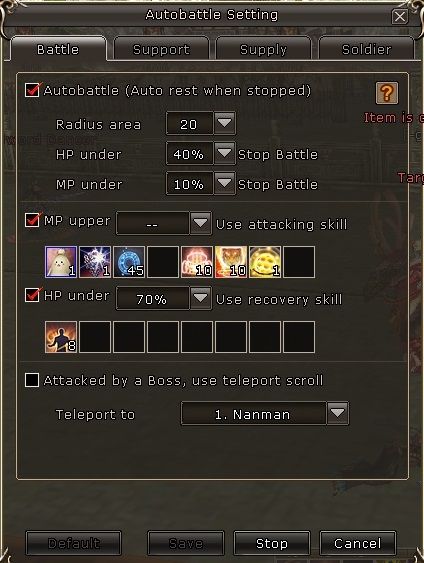424x563 pixels.
Task: Select the yellow dotted disc skill icon
Action: point(265,262)
